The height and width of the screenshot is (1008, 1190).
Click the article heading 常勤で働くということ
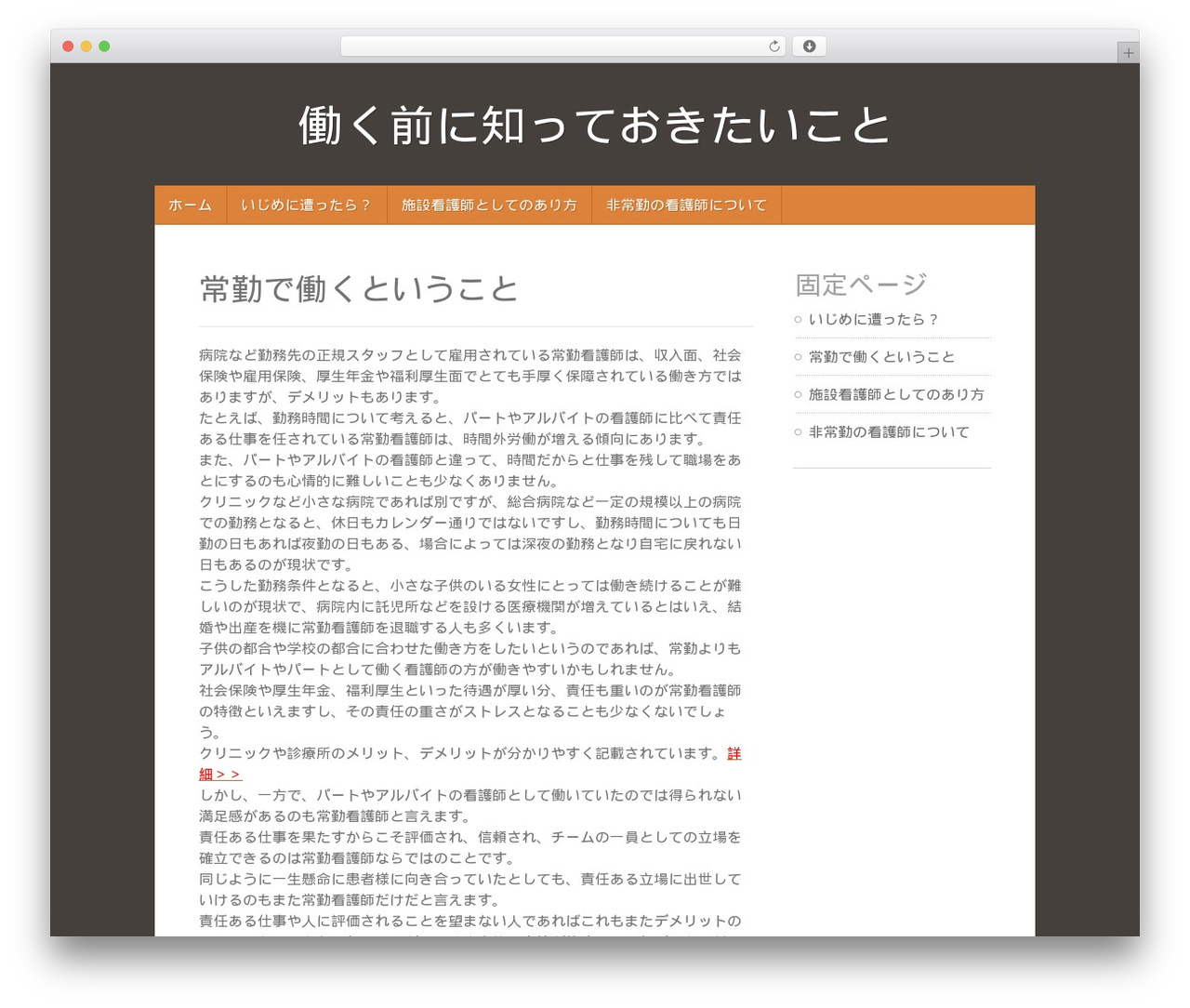(x=359, y=289)
